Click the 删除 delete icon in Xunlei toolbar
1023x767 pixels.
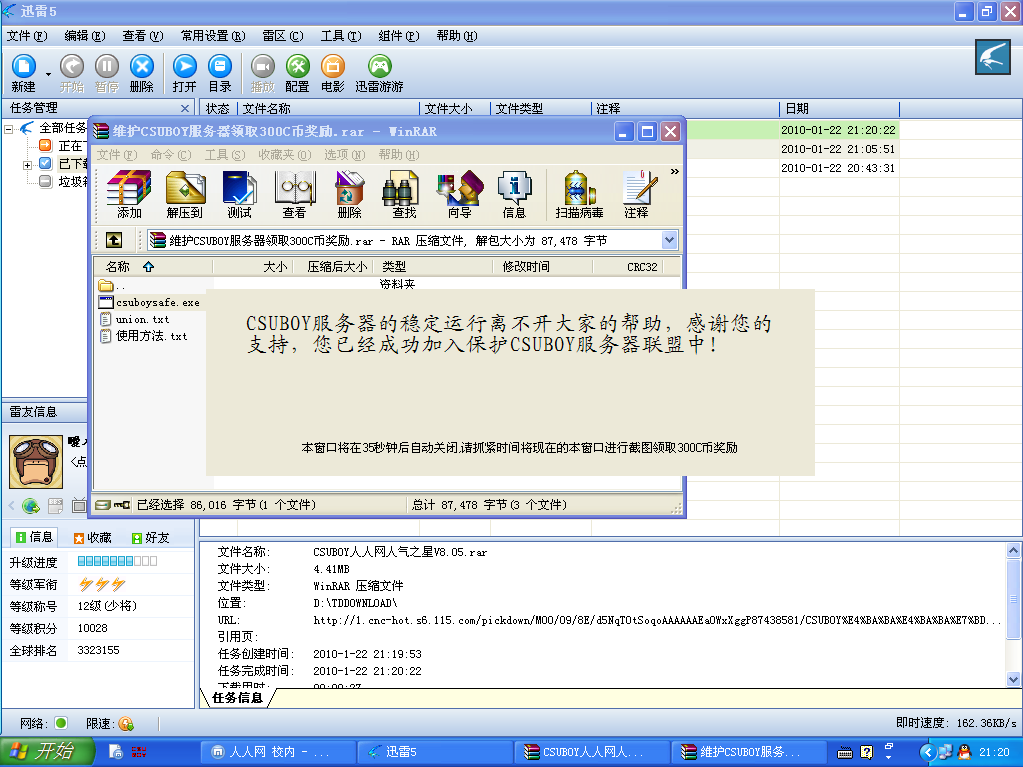click(142, 73)
